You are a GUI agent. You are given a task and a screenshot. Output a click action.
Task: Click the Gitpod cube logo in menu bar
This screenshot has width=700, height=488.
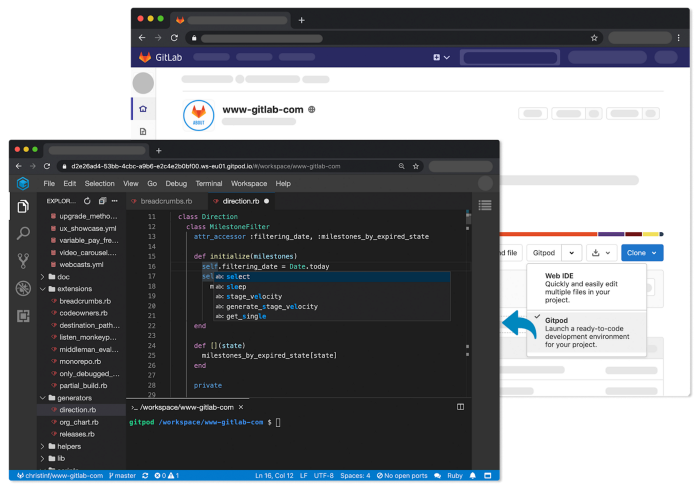click(23, 184)
